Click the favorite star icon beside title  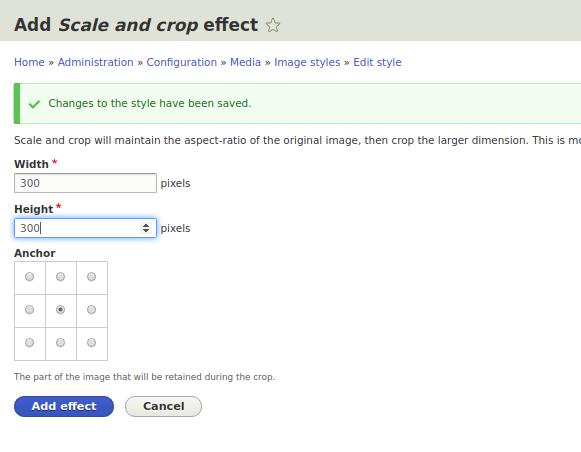click(x=273, y=25)
